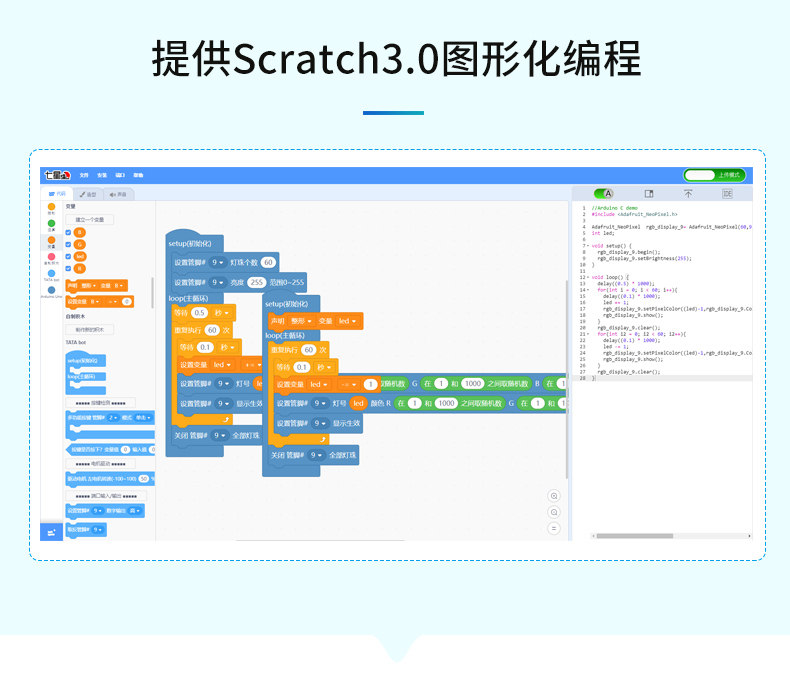The height and width of the screenshot is (690, 790).
Task: Switch to the 代码 code tab
Action: pyautogui.click(x=57, y=194)
